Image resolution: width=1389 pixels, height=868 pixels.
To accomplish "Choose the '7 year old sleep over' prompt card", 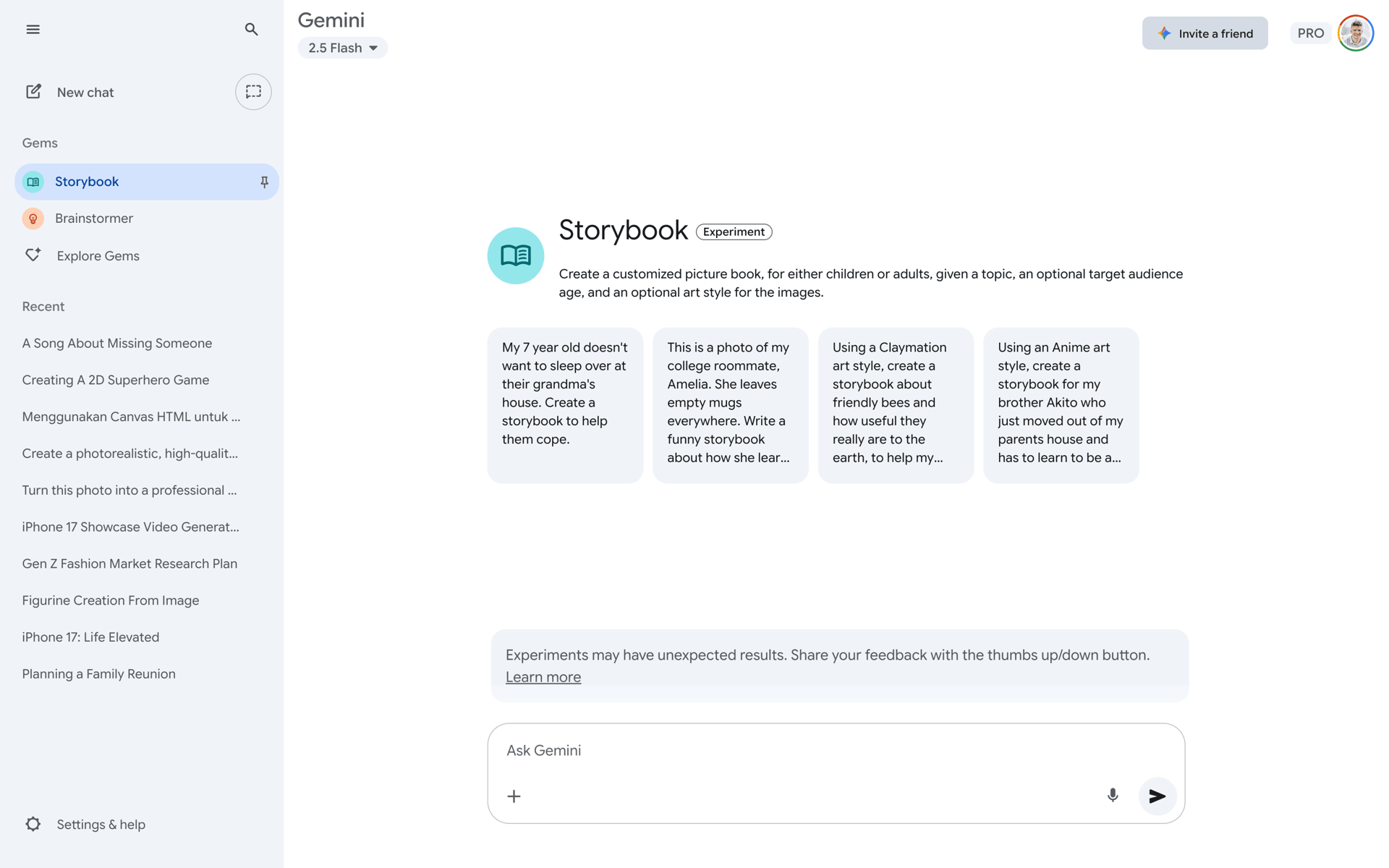I will click(x=565, y=405).
